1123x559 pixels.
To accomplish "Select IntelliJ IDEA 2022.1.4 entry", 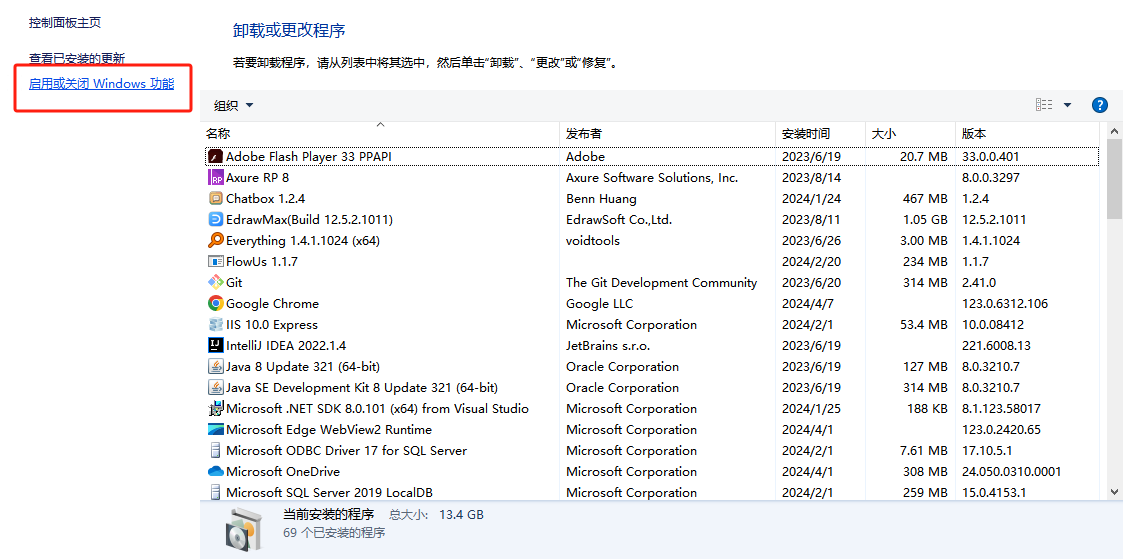I will pos(286,346).
